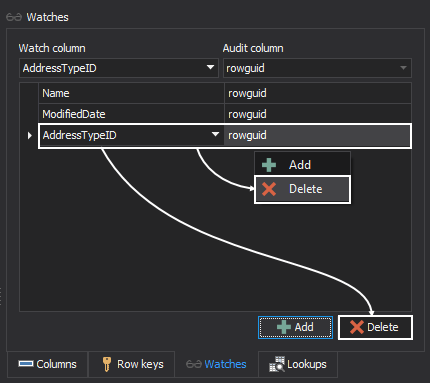430x383 pixels.
Task: Click the red X icon on Delete button
Action: 357,327
